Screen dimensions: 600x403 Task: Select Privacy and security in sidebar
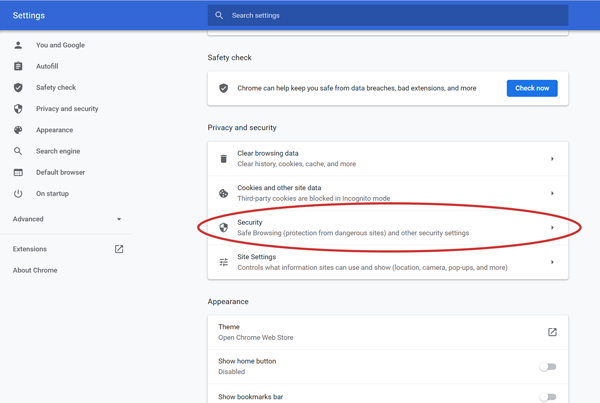click(67, 109)
